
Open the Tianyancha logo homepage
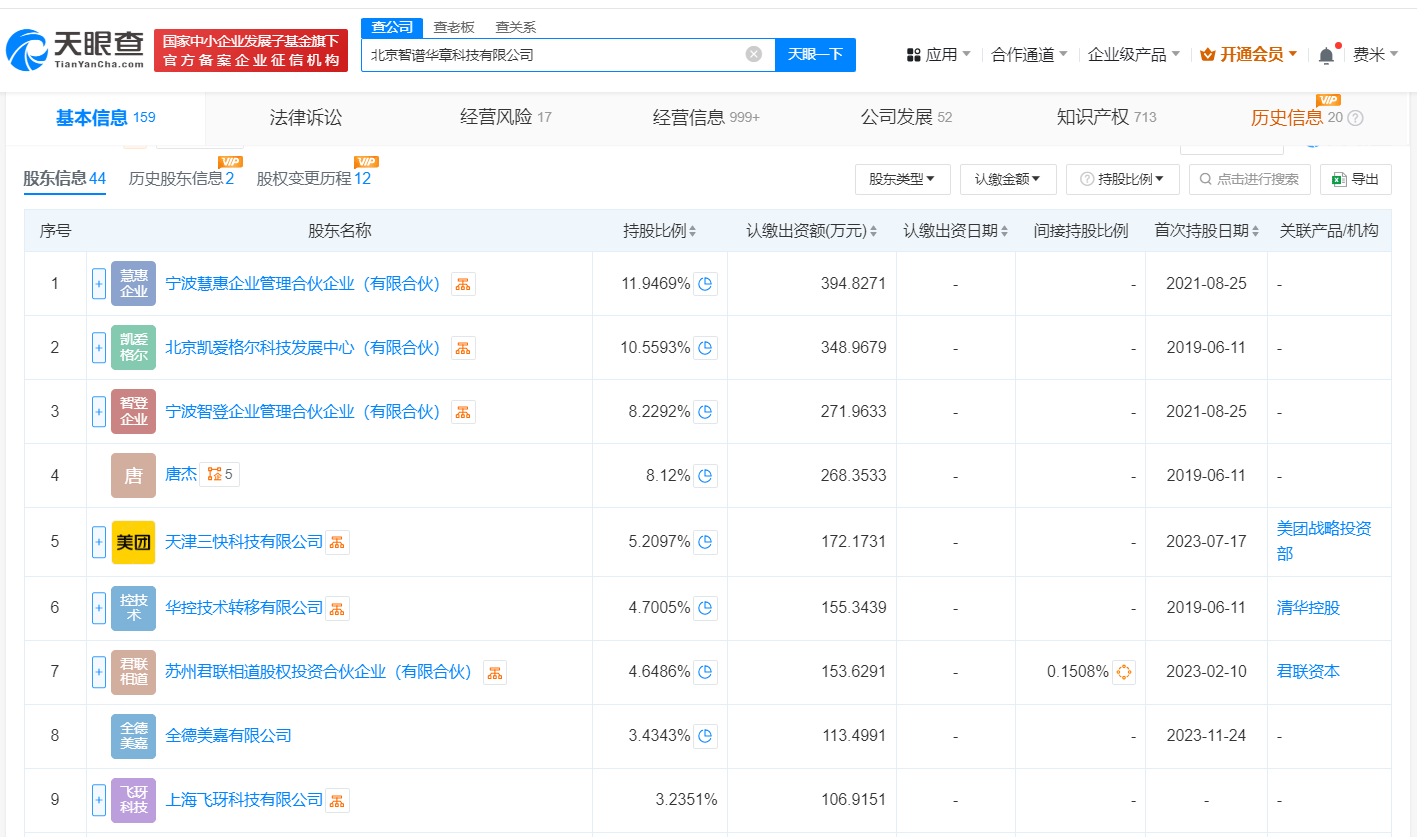(75, 50)
